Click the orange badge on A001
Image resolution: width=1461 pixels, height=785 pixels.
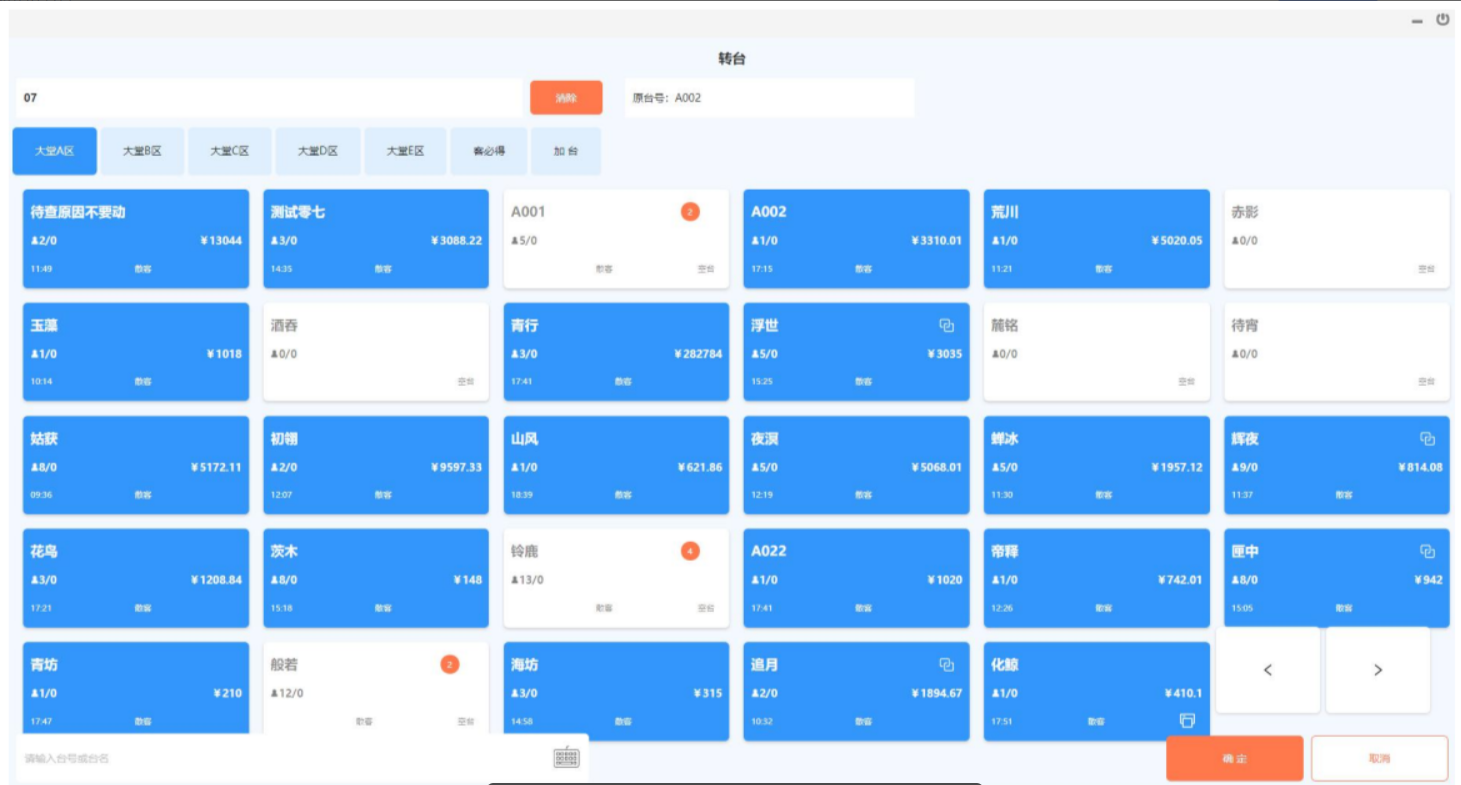(x=690, y=212)
